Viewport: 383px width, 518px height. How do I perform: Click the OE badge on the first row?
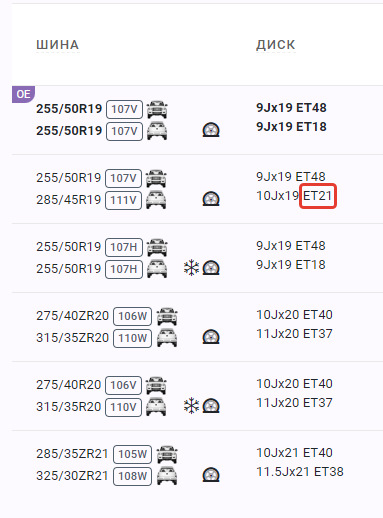[23, 94]
